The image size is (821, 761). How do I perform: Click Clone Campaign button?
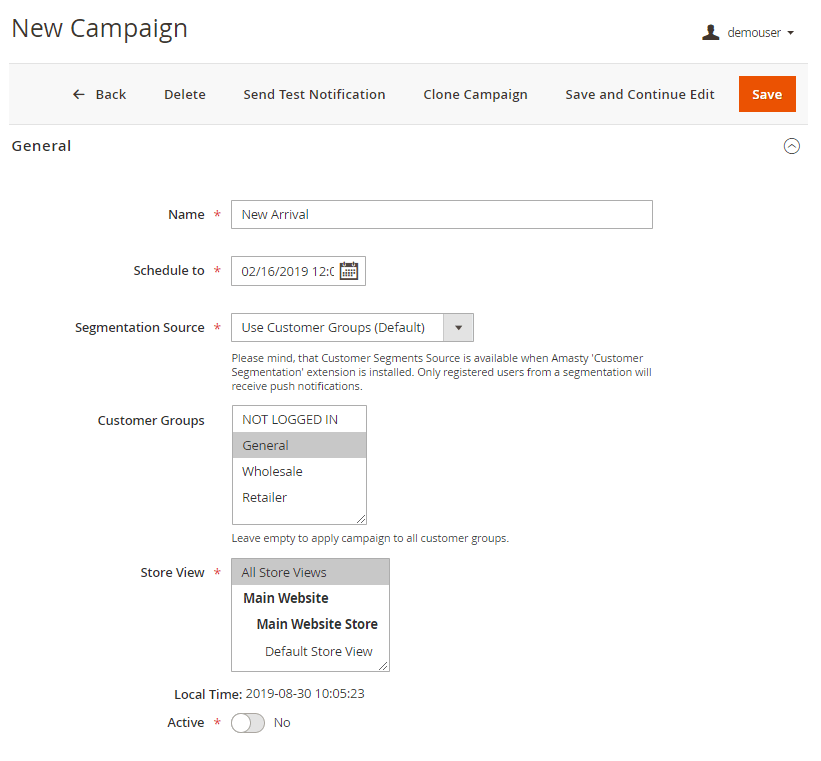[475, 94]
